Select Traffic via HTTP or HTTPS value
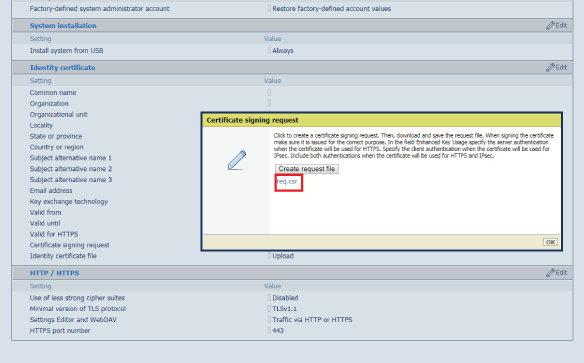Viewport: 584px width, 363px height. 312,319
